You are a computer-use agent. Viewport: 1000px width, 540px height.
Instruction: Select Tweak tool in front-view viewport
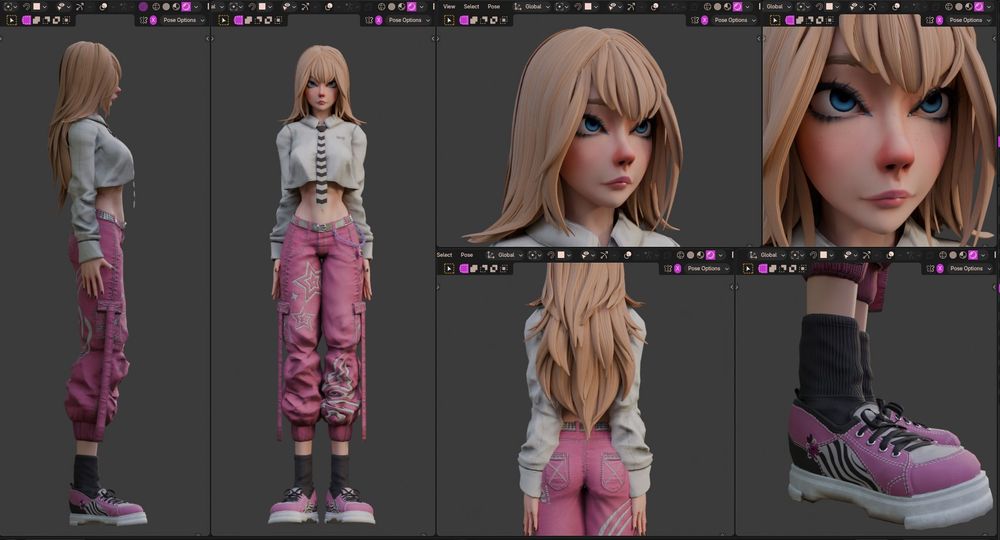coord(224,20)
